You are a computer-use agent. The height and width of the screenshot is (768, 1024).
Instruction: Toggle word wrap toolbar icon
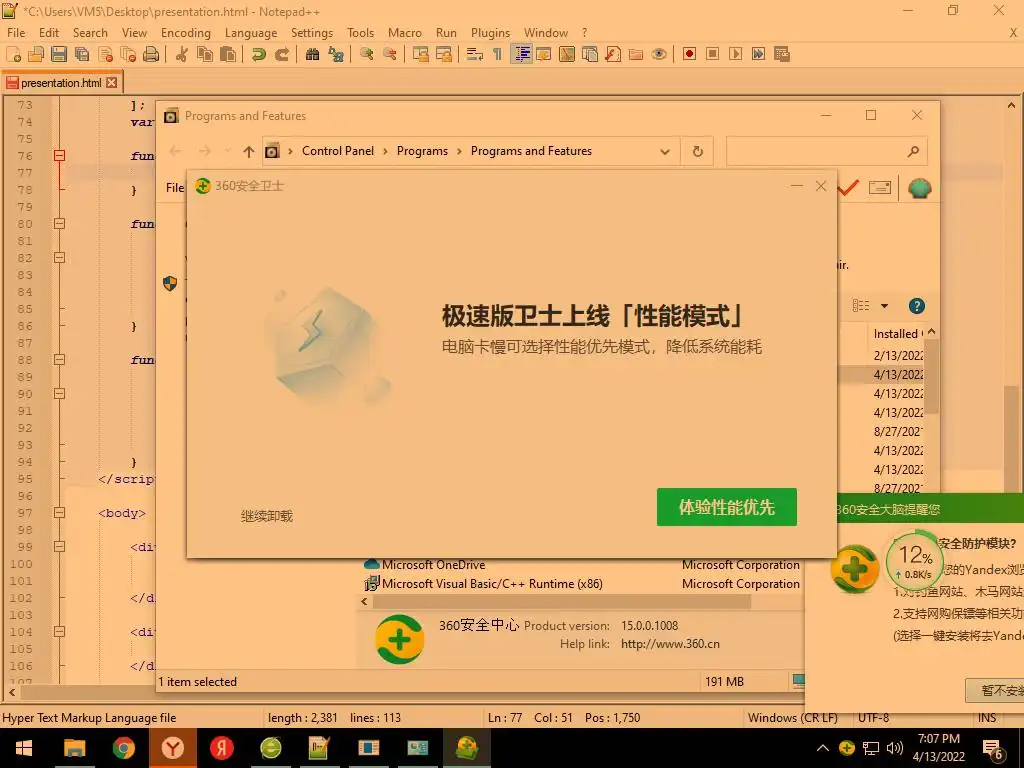475,54
